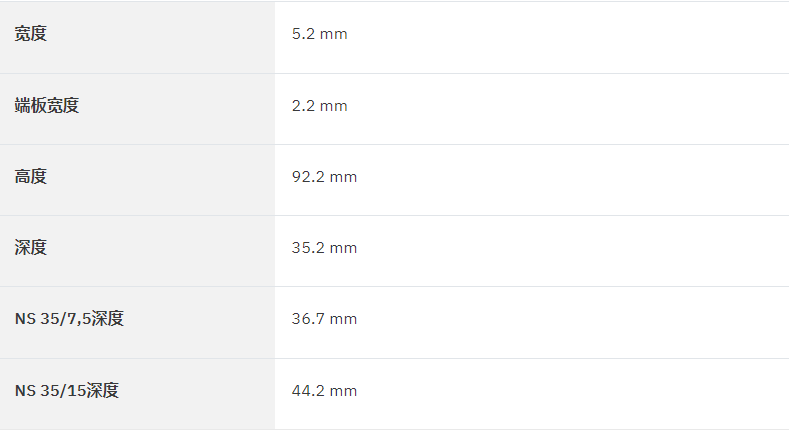Click the 92.2 mm height value
This screenshot has width=789, height=430.
tap(325, 177)
